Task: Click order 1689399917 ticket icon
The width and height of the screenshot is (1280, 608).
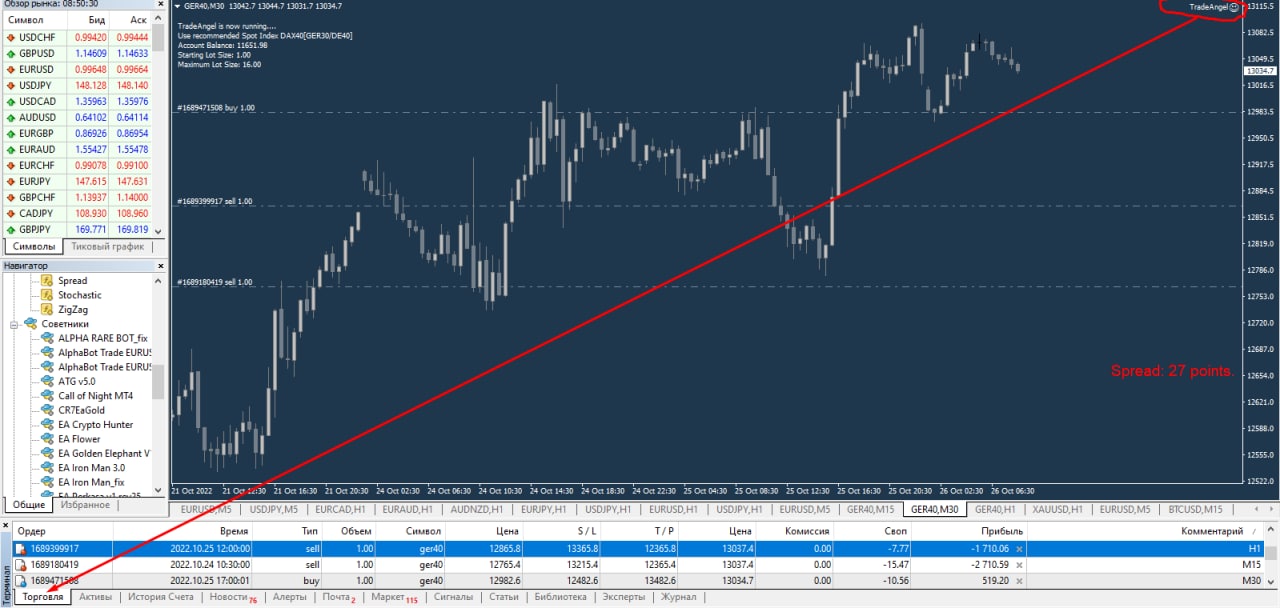Action: [x=21, y=549]
